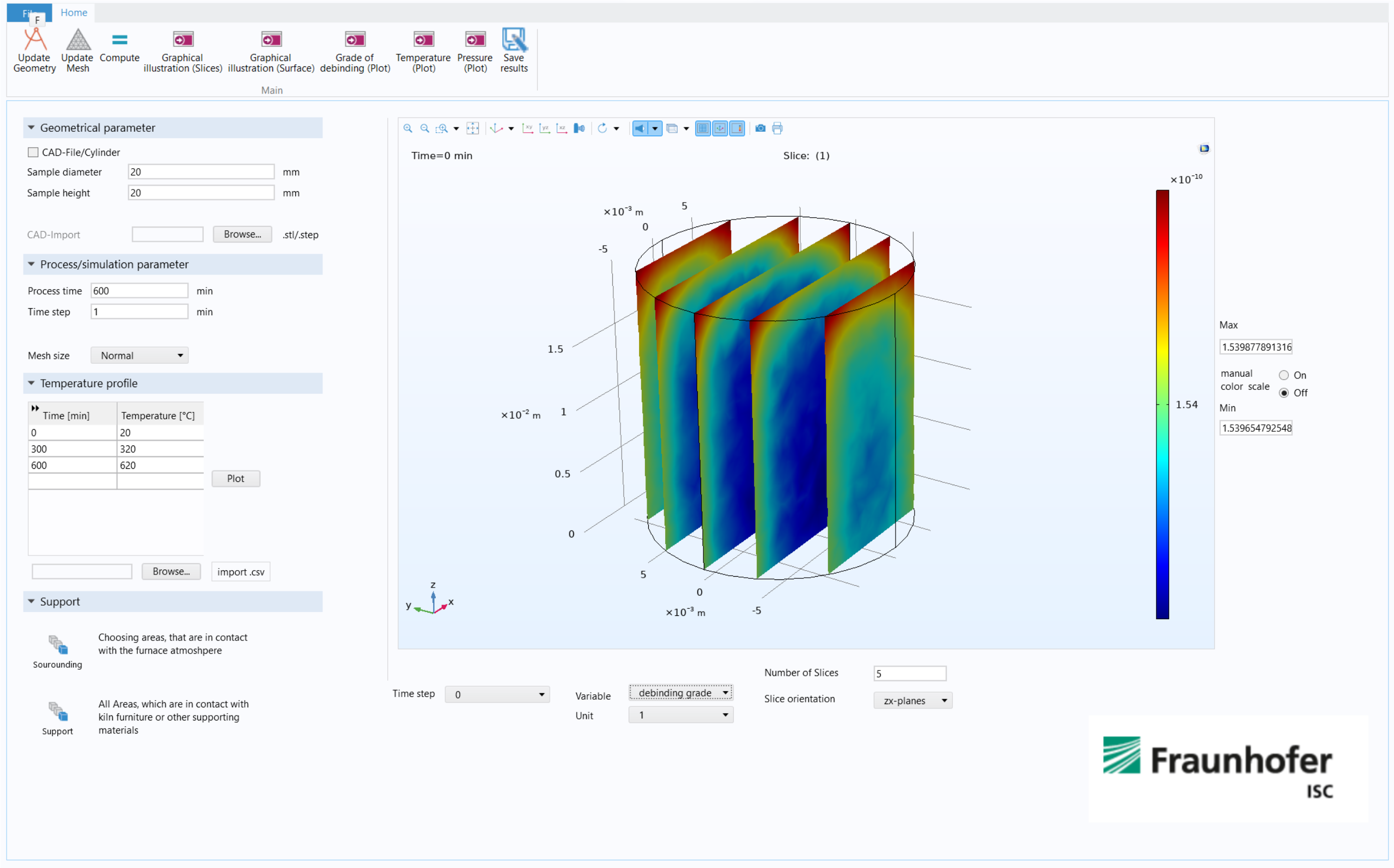Click the transparency box icon

point(671,128)
